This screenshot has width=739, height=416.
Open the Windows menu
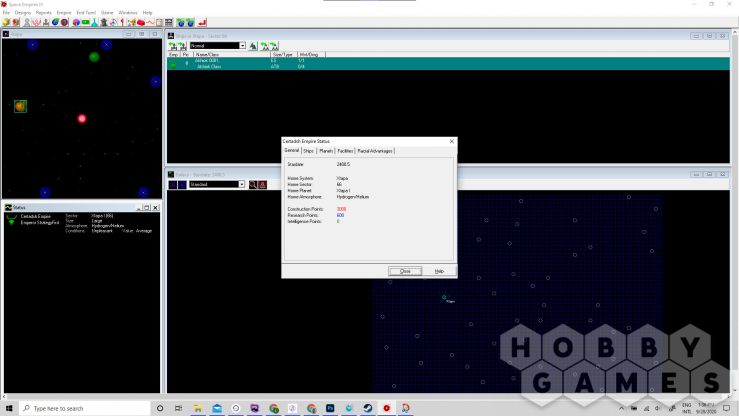(x=127, y=13)
